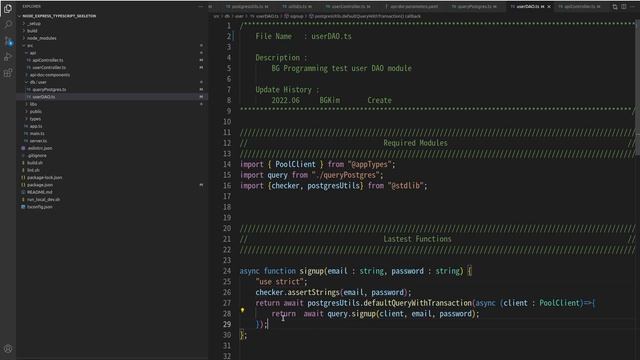Open userController.ts in the file tree
The width and height of the screenshot is (640, 360).
49,67
